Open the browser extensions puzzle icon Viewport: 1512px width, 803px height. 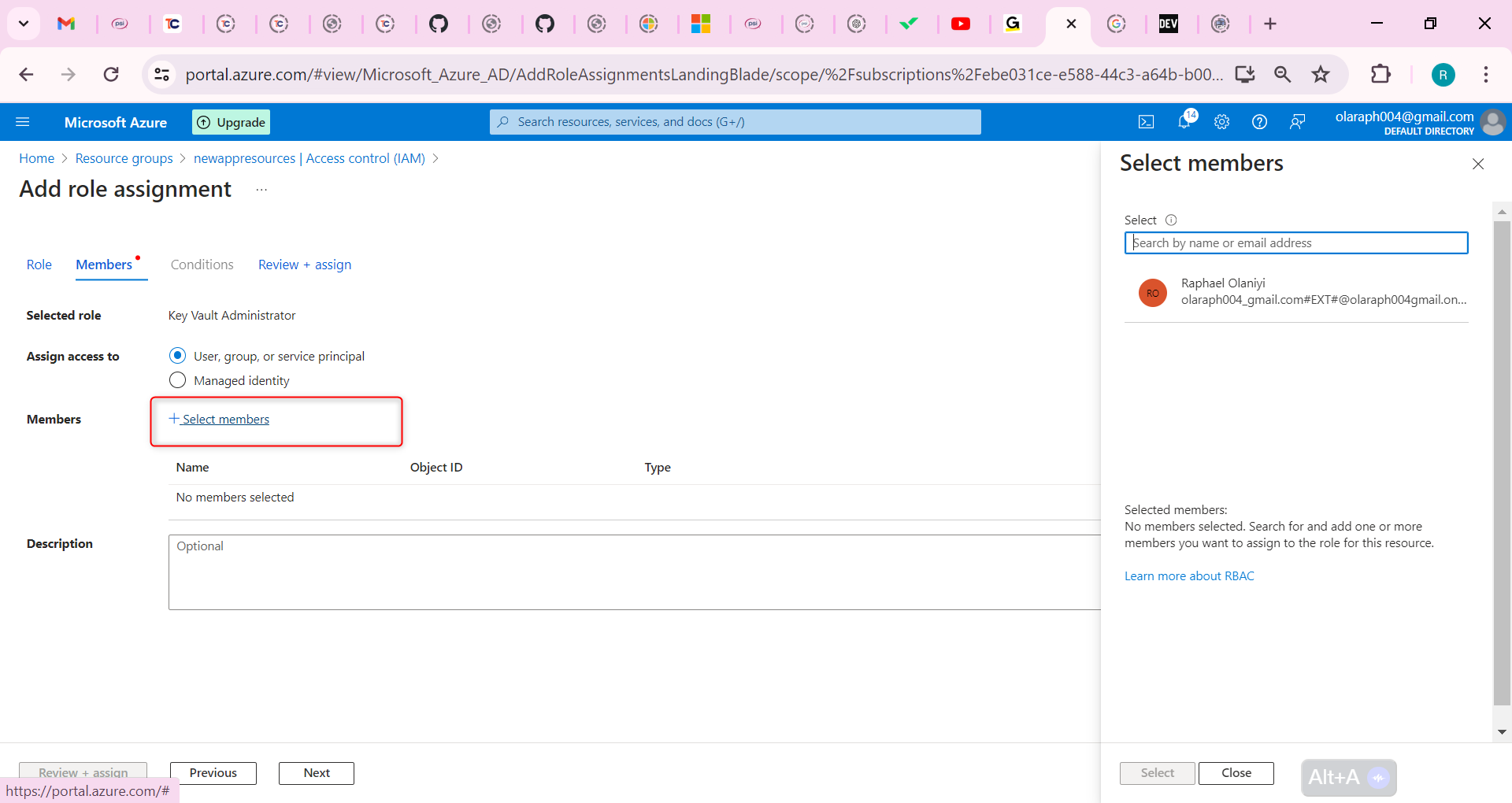1382,74
